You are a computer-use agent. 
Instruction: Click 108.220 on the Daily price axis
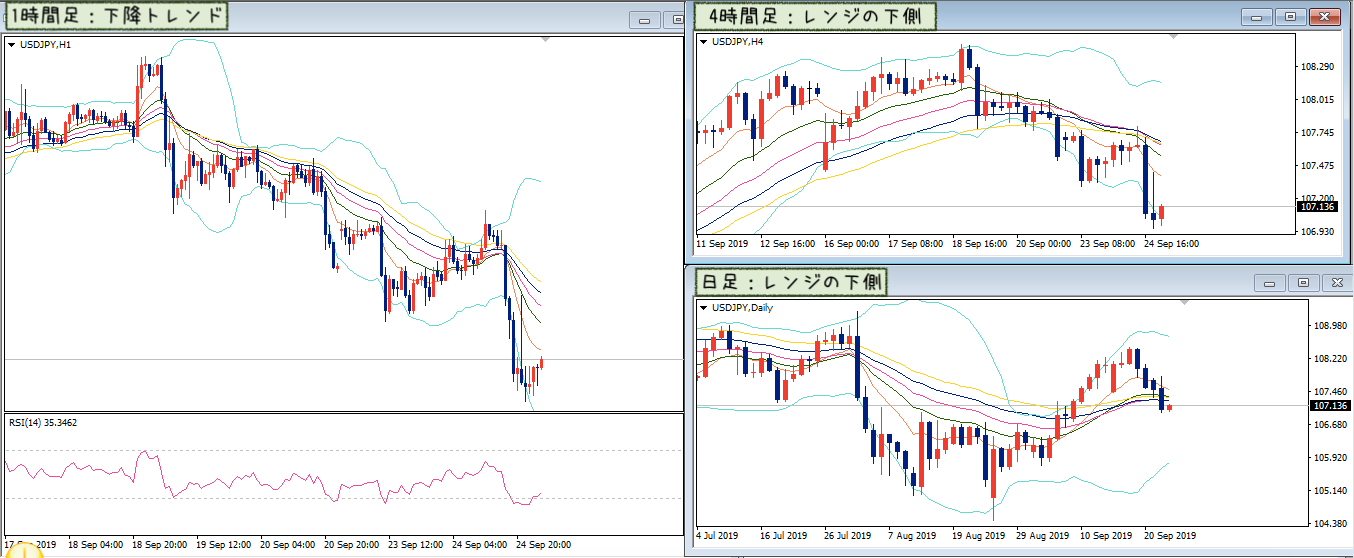pyautogui.click(x=1331, y=358)
